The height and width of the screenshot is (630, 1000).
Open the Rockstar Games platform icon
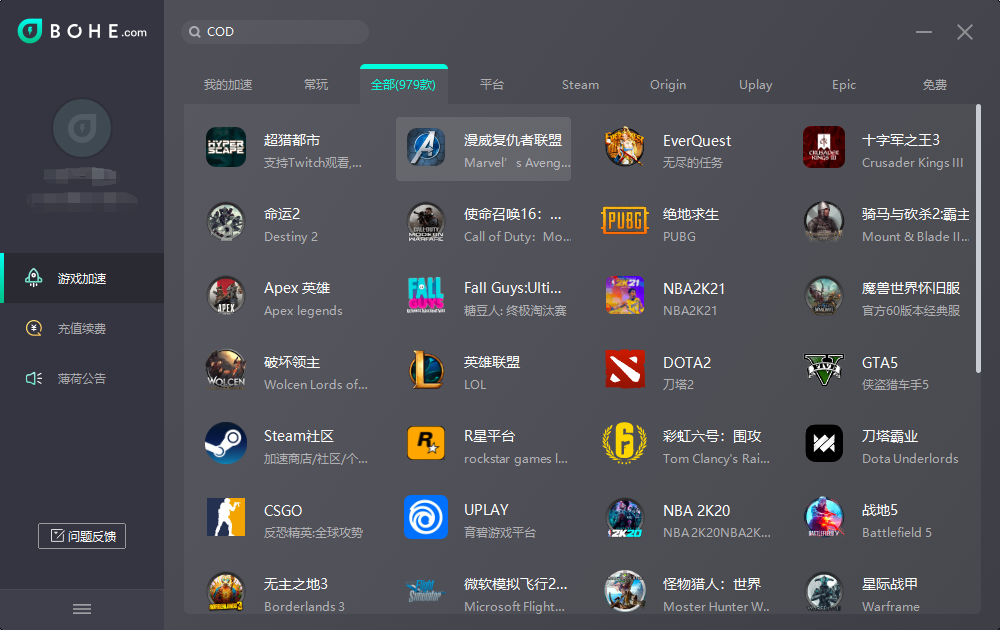point(426,443)
